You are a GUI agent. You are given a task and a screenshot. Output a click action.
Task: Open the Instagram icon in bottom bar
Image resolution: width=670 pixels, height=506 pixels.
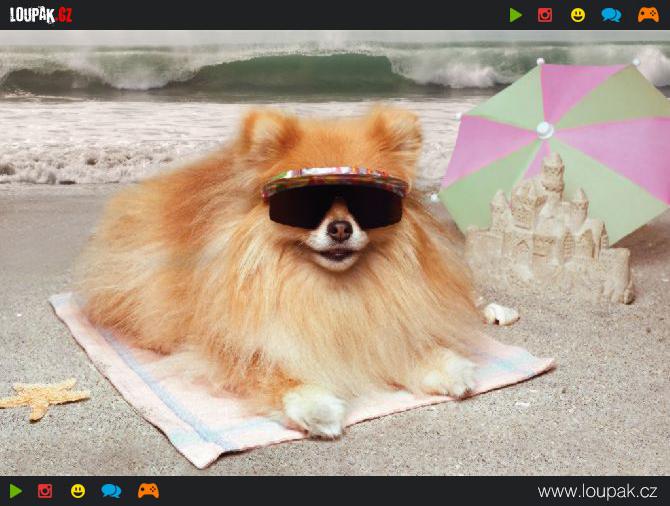45,491
